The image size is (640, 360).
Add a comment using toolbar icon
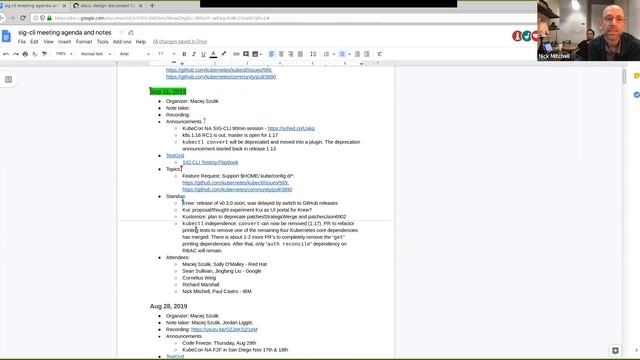coord(246,54)
